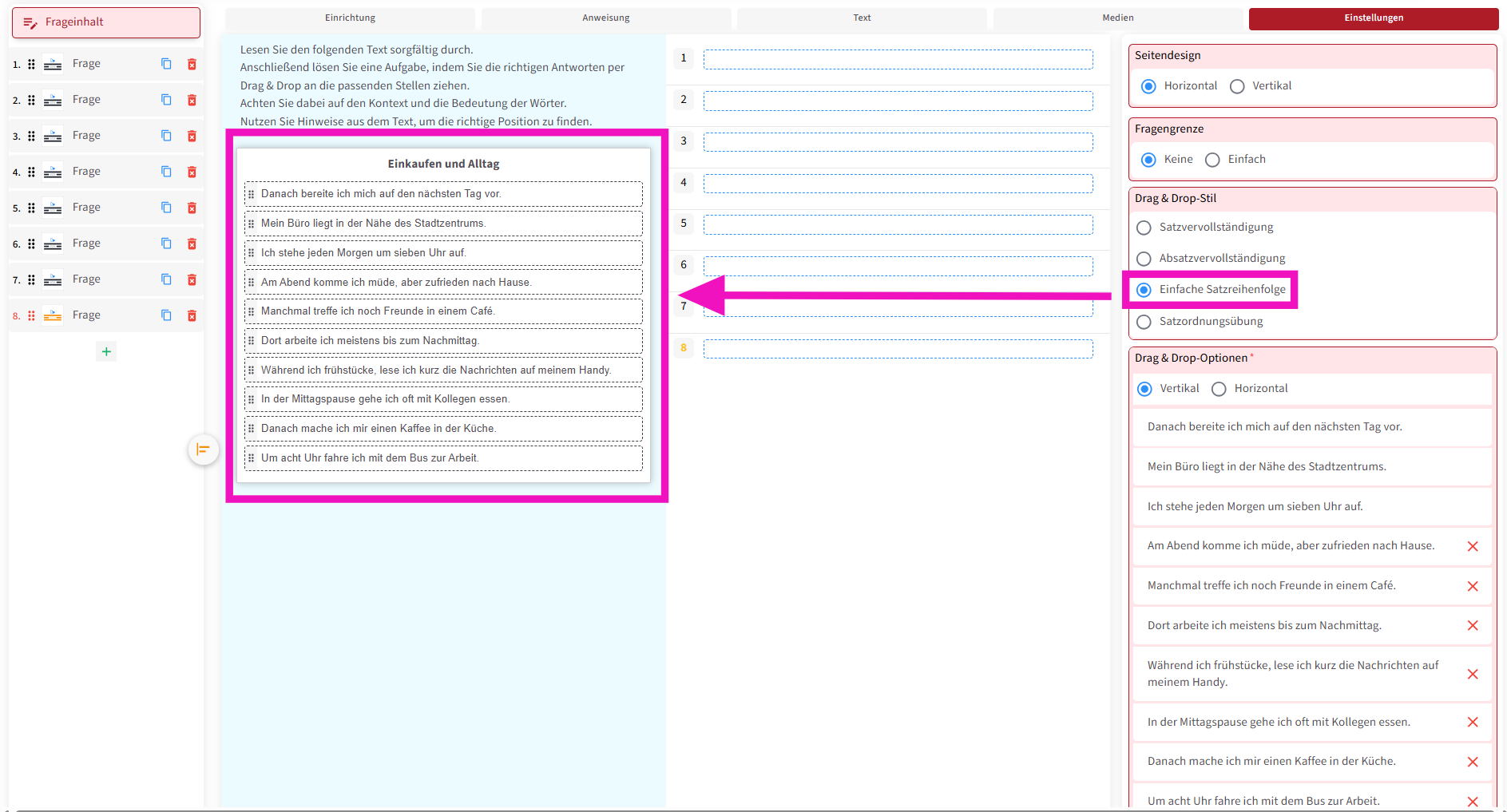Open the Einrichtung tab
The image size is (1507, 812).
tap(350, 18)
